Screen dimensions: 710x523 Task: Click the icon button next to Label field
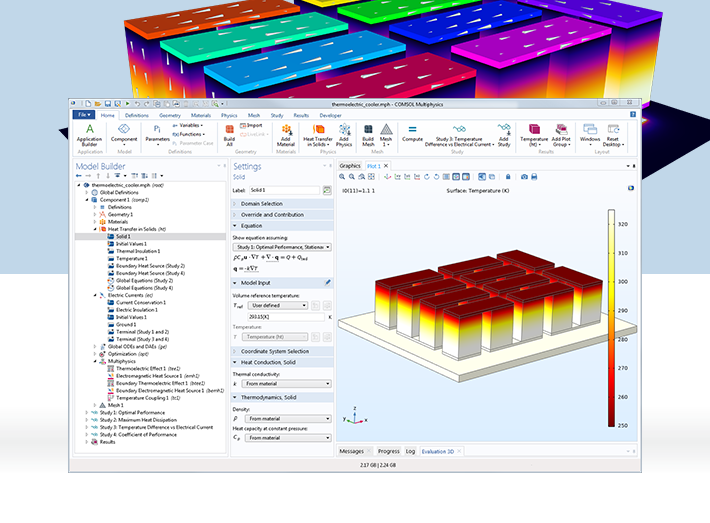coord(327,190)
